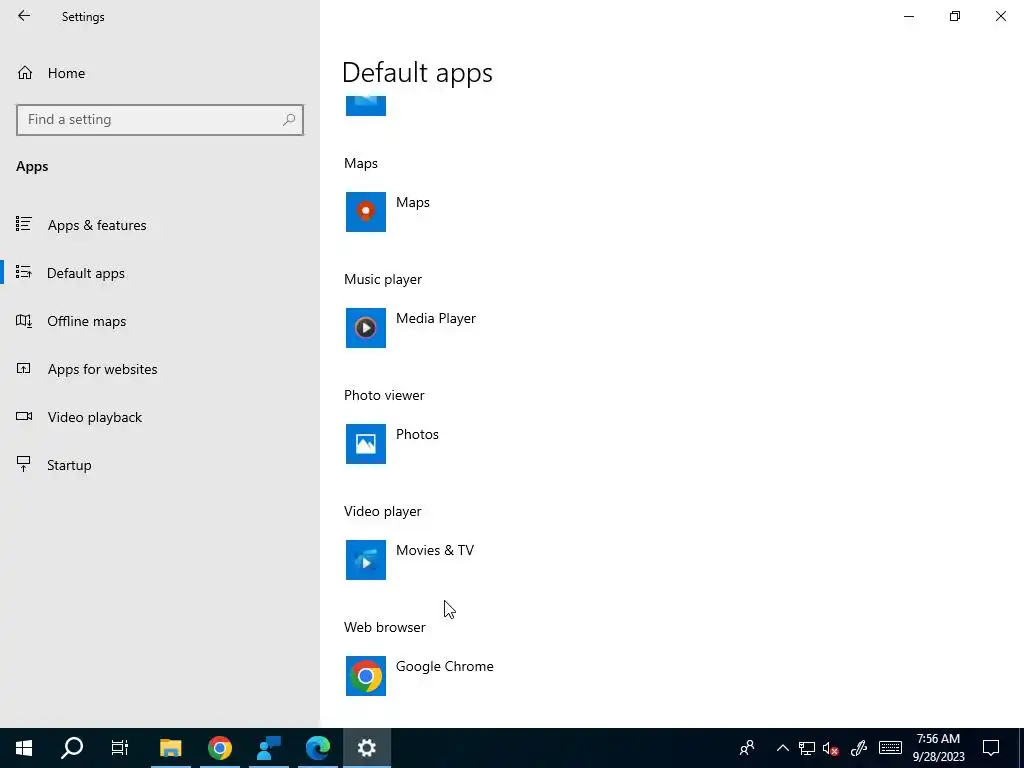Open the People tray icon
This screenshot has height=768, width=1024.
[x=746, y=748]
